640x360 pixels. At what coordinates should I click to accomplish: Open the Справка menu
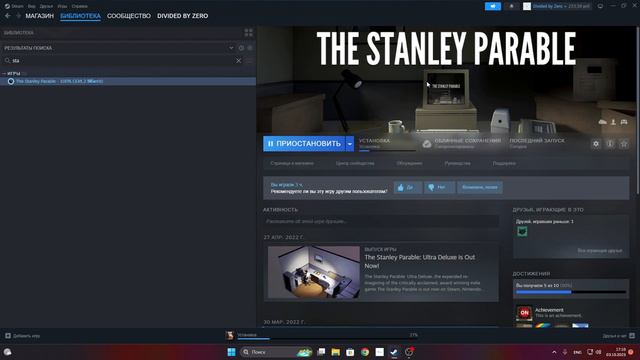[x=79, y=6]
